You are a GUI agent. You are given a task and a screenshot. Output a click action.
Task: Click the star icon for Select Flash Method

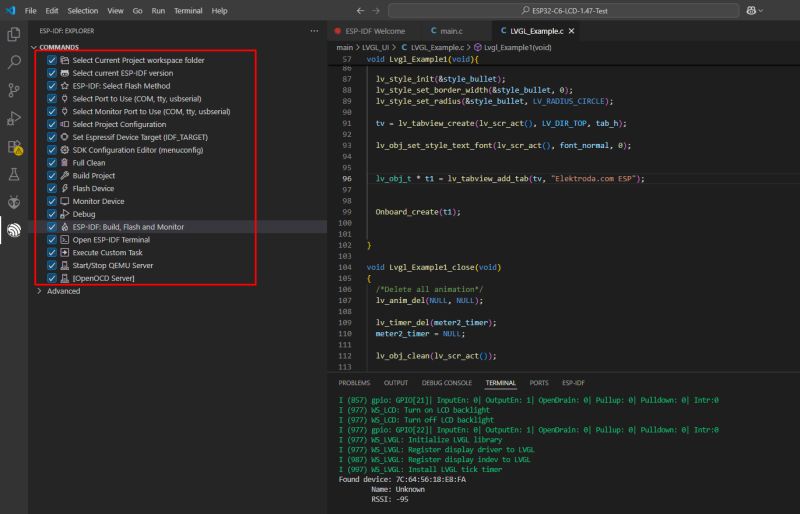click(x=65, y=86)
